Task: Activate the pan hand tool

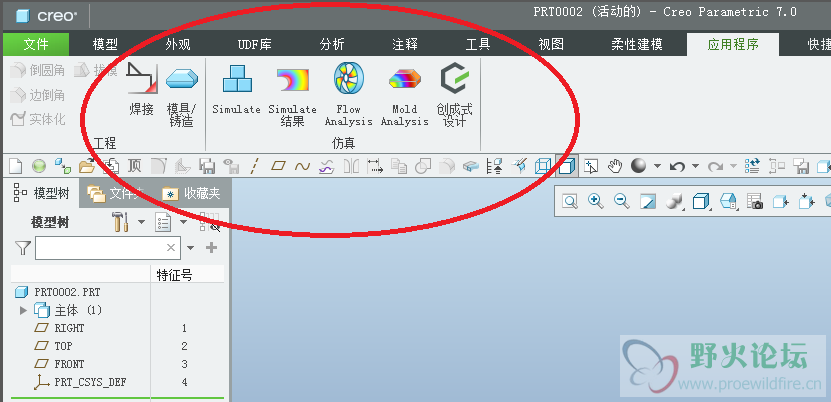Action: click(614, 166)
